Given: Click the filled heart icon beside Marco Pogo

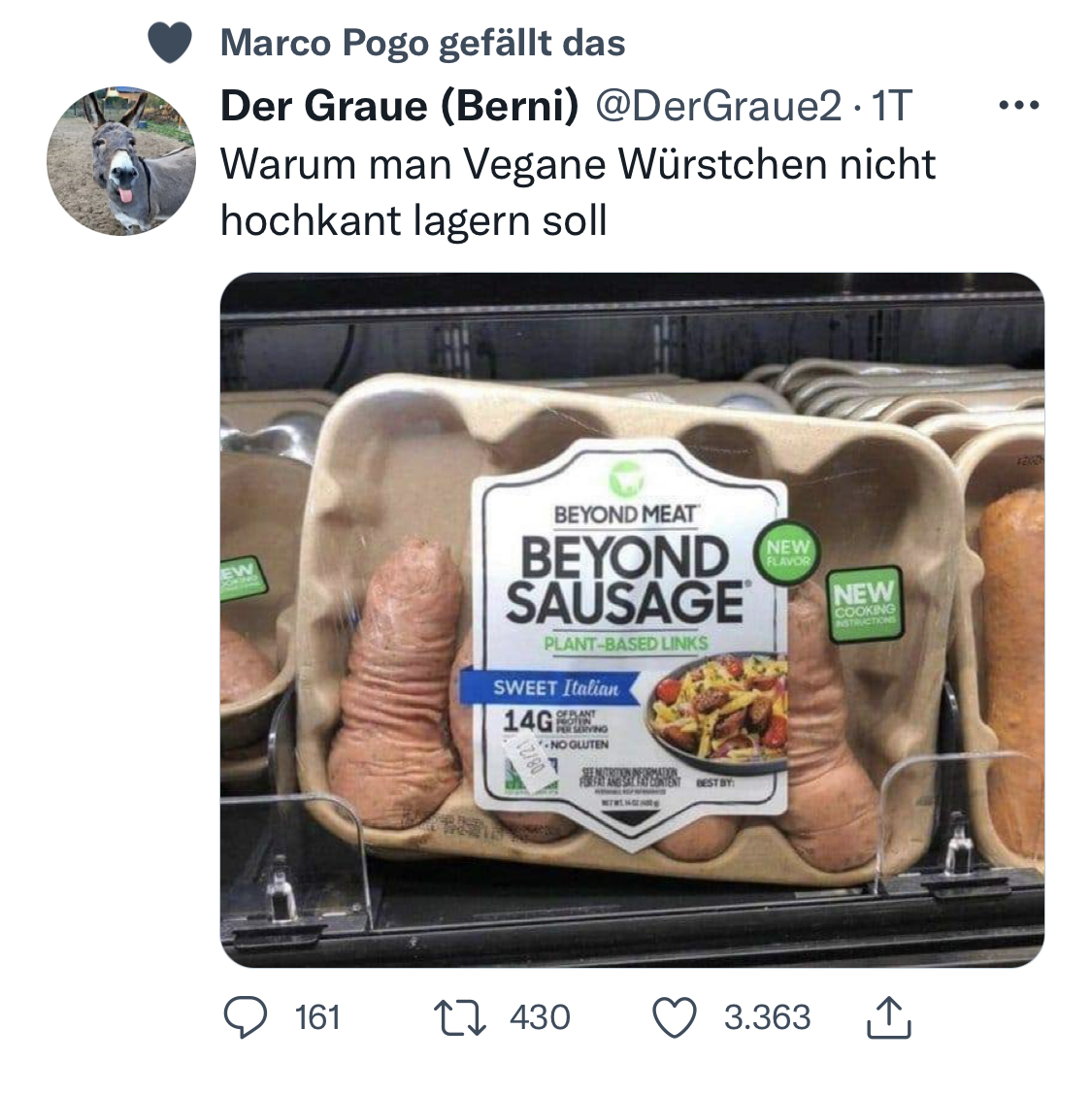Looking at the screenshot, I should pos(170,43).
